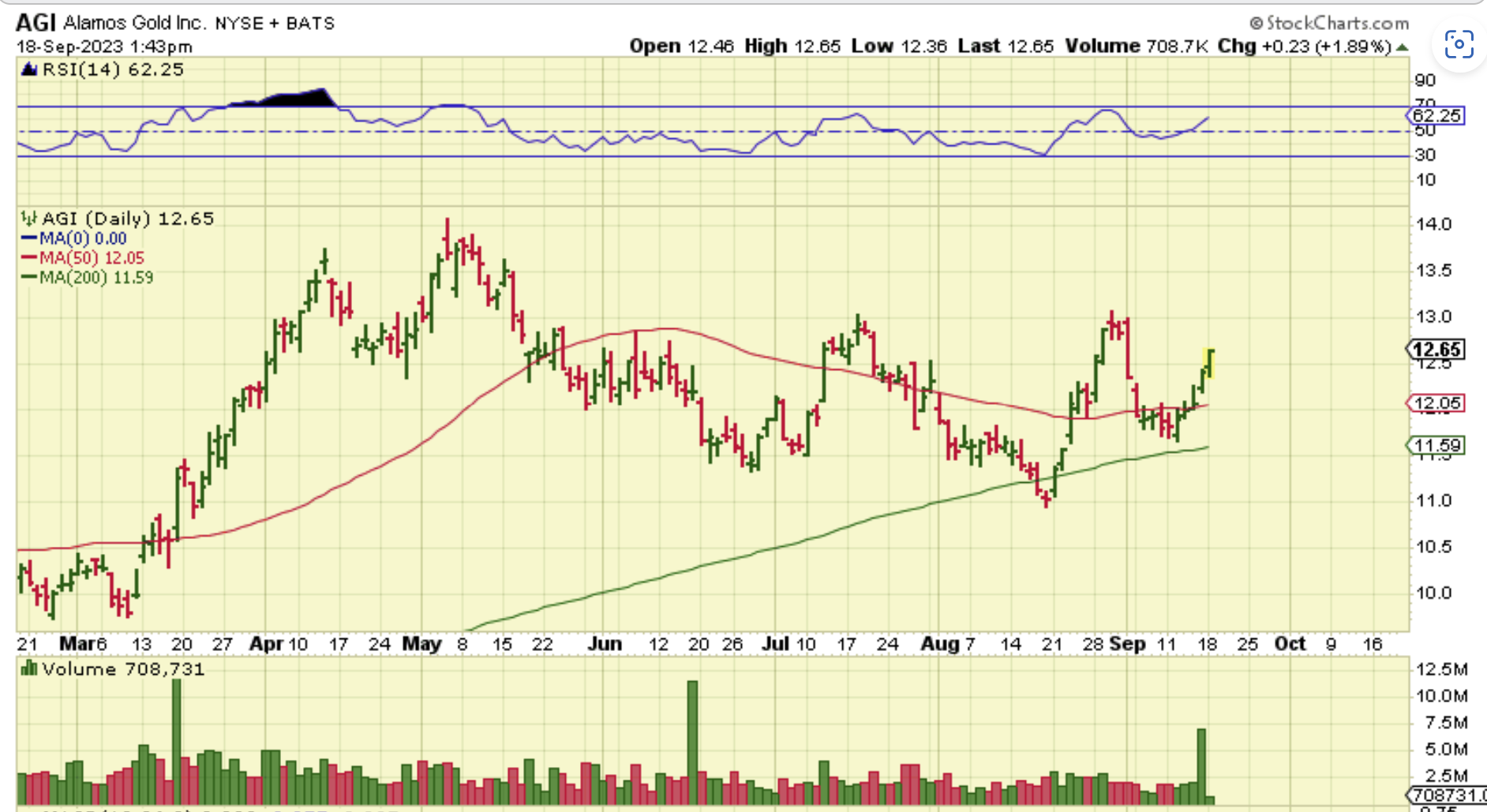1487x812 pixels.
Task: Click the "RSI(14) 62.25" indicator label
Action: pyautogui.click(x=113, y=69)
